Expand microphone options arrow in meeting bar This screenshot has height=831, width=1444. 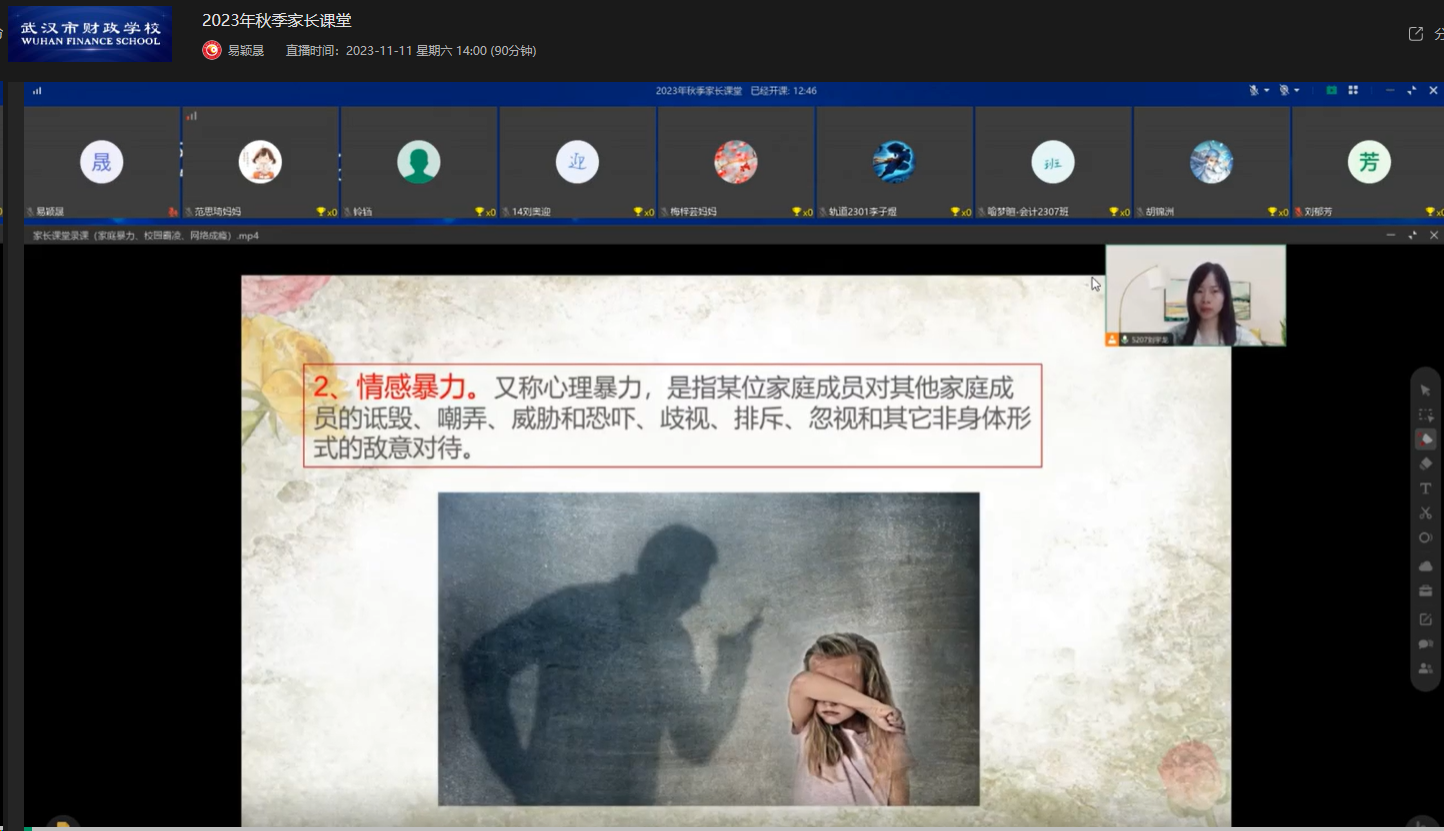click(1266, 90)
